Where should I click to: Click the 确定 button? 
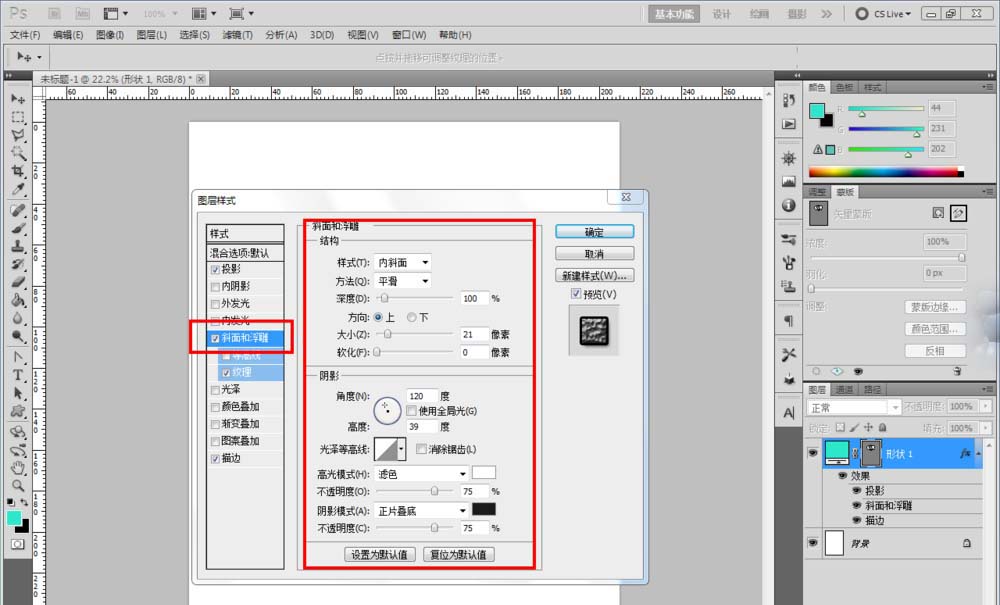(x=594, y=232)
